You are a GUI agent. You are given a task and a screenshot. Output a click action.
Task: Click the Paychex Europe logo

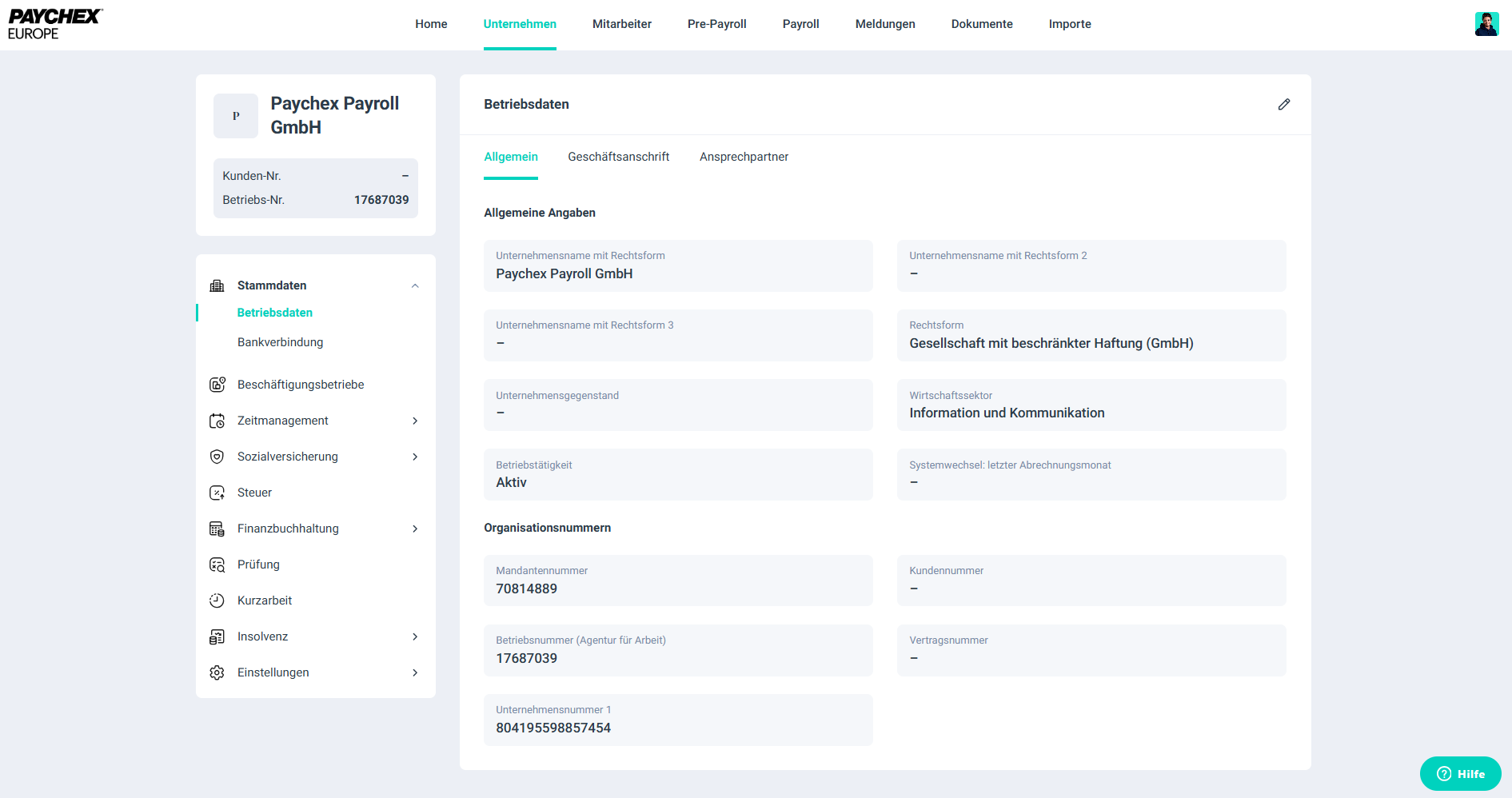pos(54,24)
